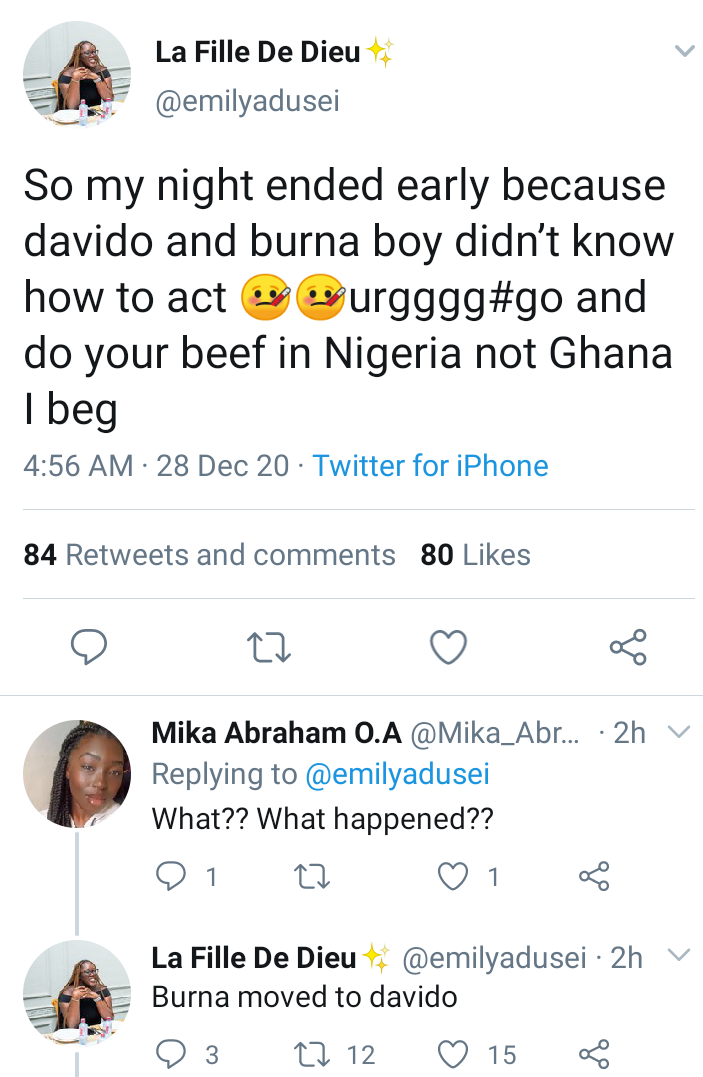Viewport: 703px width, 1077px height.
Task: Expand options chevron on Mika Abraham's reply
Action: point(678,733)
